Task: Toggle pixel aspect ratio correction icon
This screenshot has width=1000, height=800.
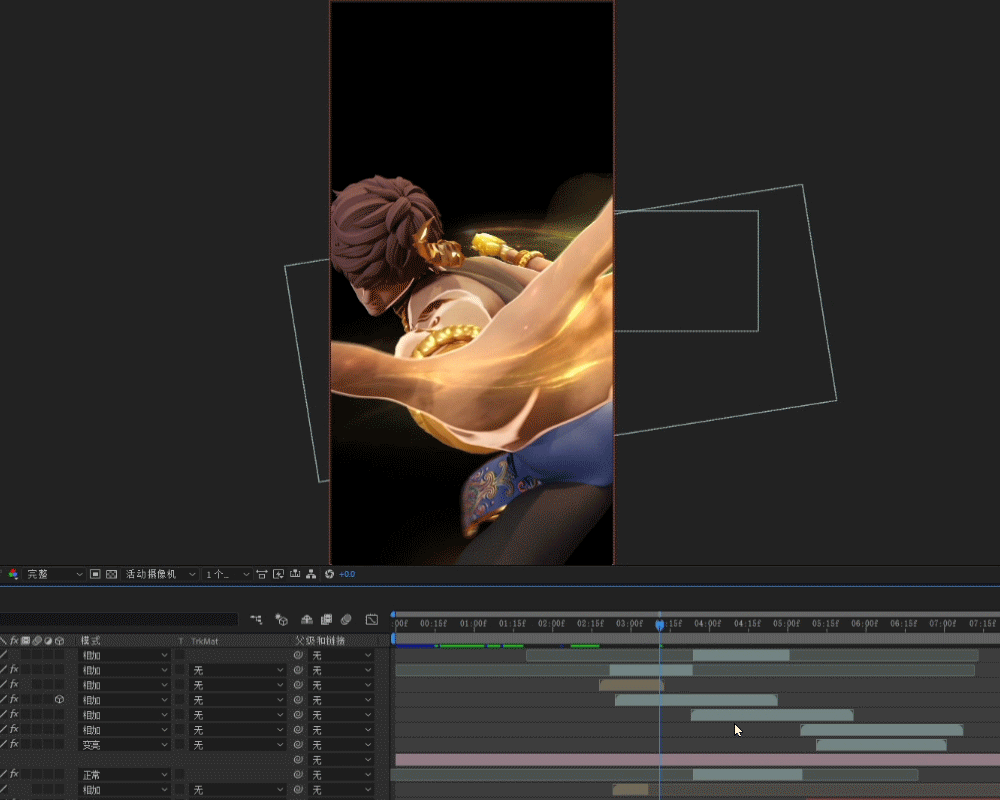Action: [261, 574]
